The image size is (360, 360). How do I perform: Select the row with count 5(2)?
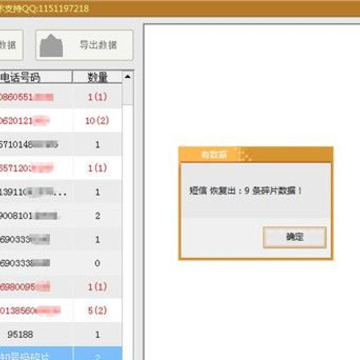61,311
